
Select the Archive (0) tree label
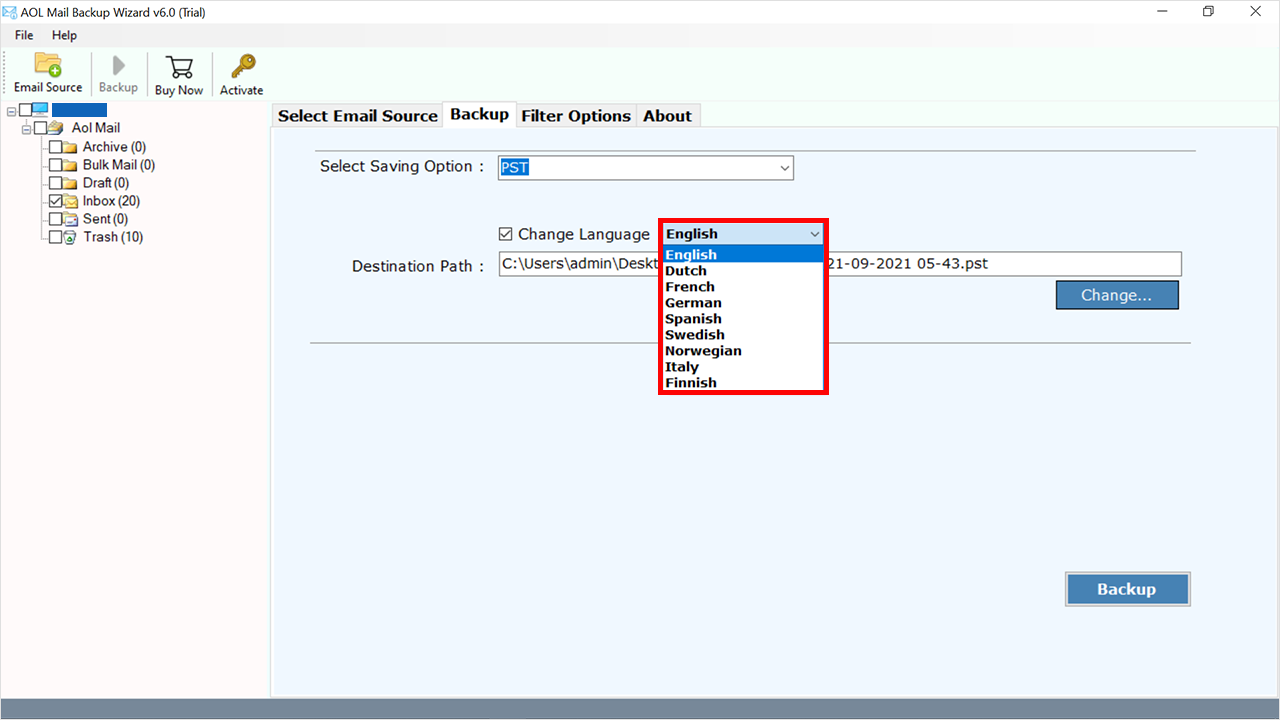tap(114, 147)
